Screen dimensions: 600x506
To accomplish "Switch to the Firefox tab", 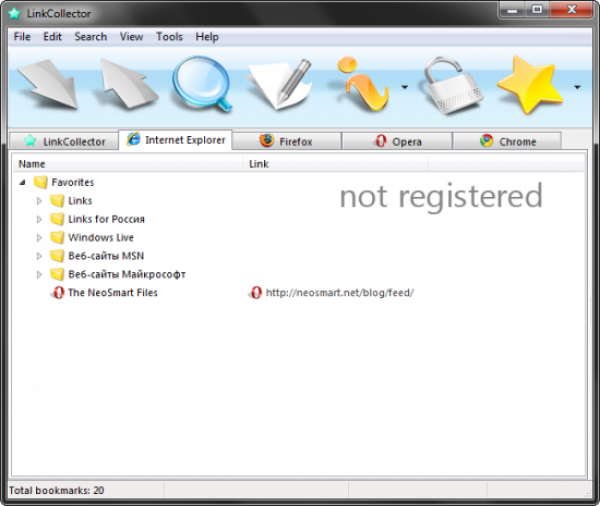I will [286, 141].
